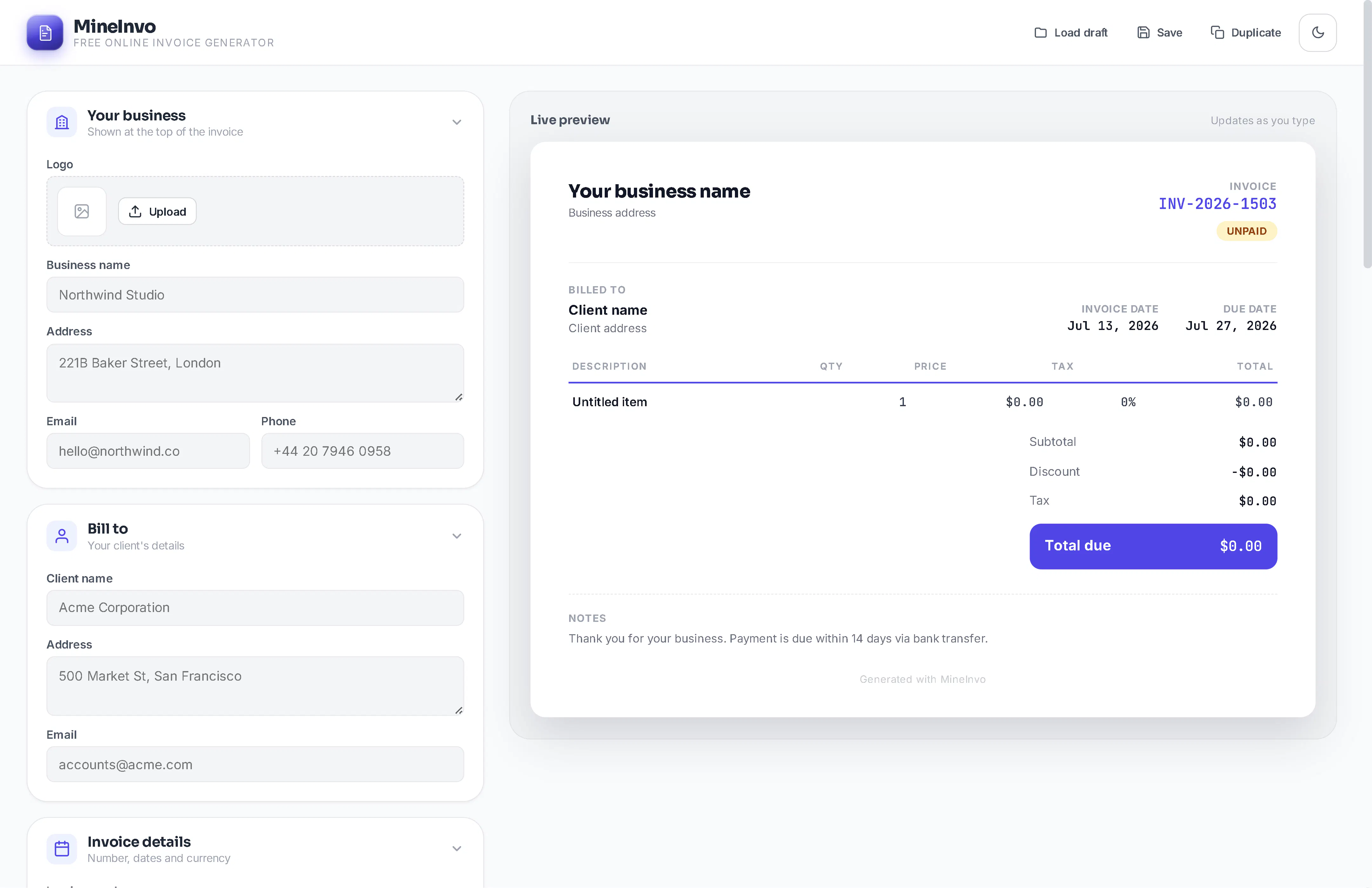Collapse the Bill to section
The width and height of the screenshot is (1372, 888).
pyautogui.click(x=457, y=536)
